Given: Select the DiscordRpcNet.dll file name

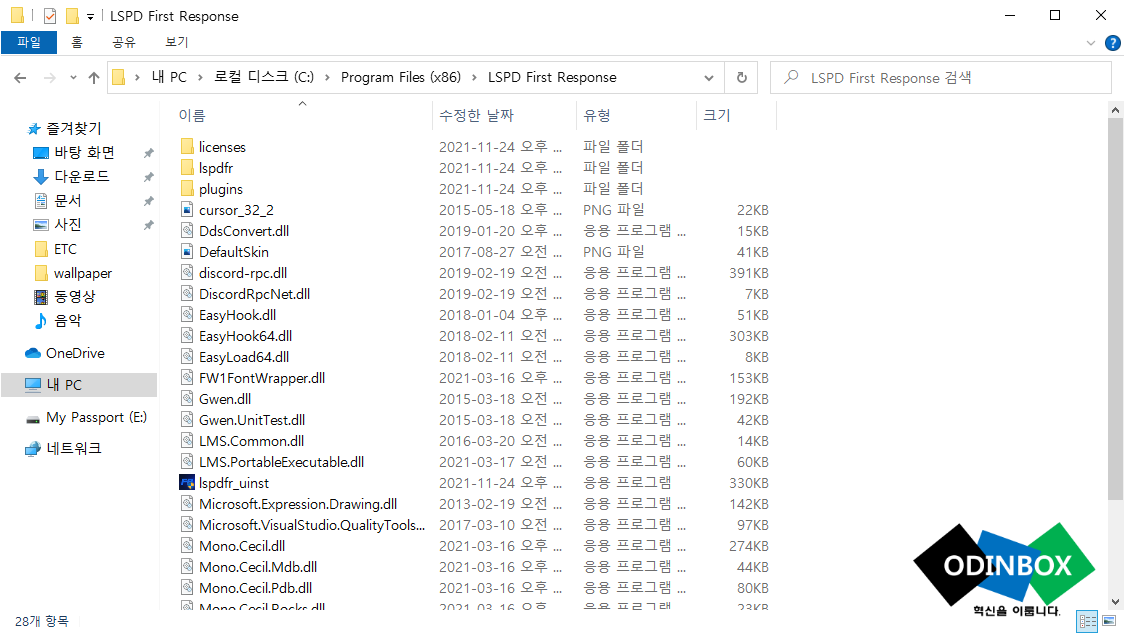Looking at the screenshot, I should click(255, 294).
